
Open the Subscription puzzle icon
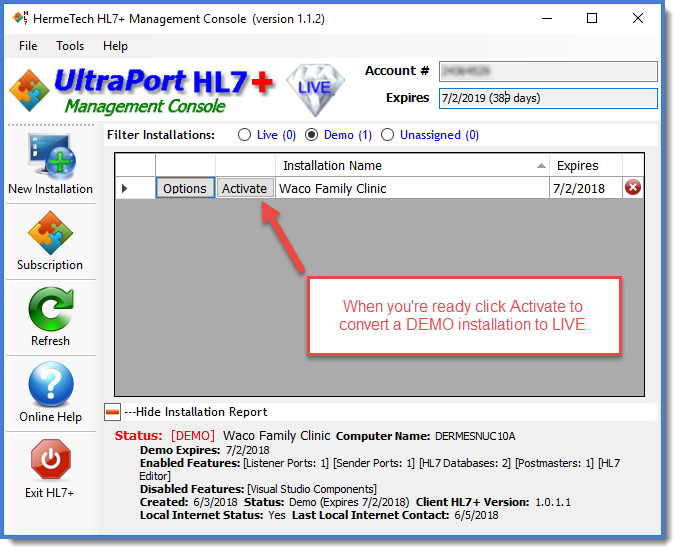click(51, 233)
